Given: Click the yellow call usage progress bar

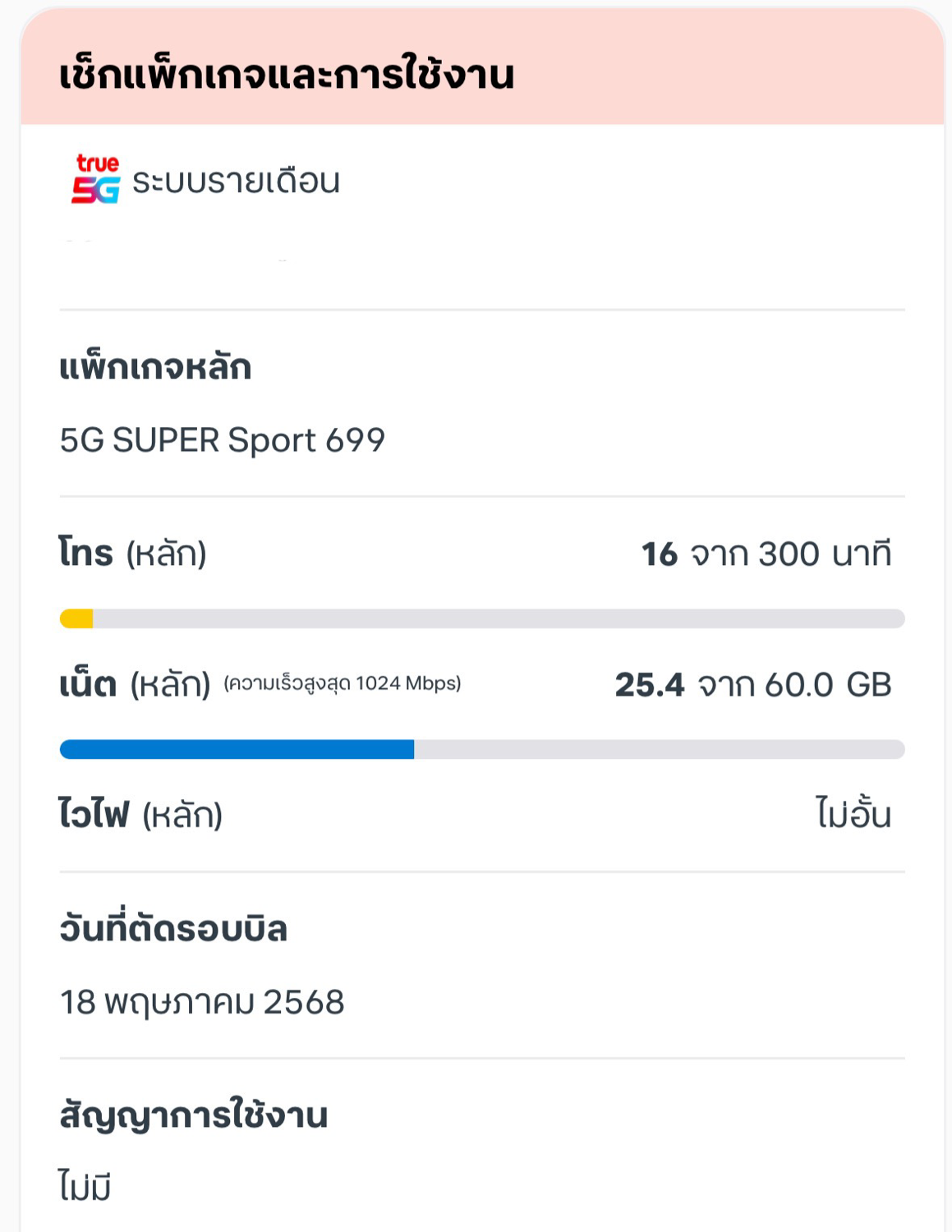Looking at the screenshot, I should [x=76, y=618].
